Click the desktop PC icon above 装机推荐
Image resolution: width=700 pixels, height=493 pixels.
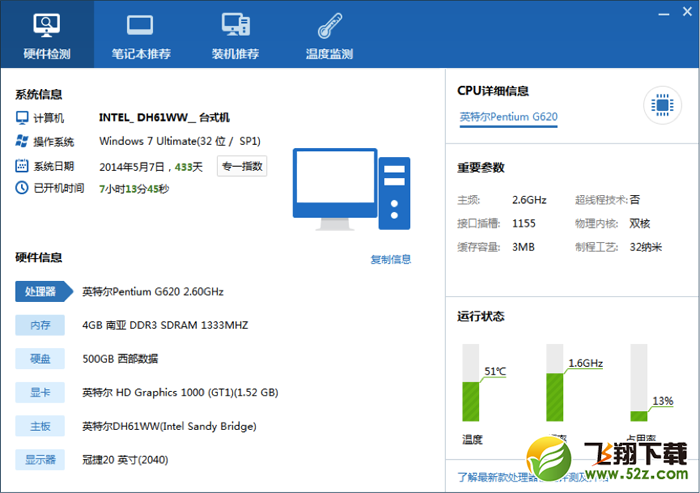point(236,25)
